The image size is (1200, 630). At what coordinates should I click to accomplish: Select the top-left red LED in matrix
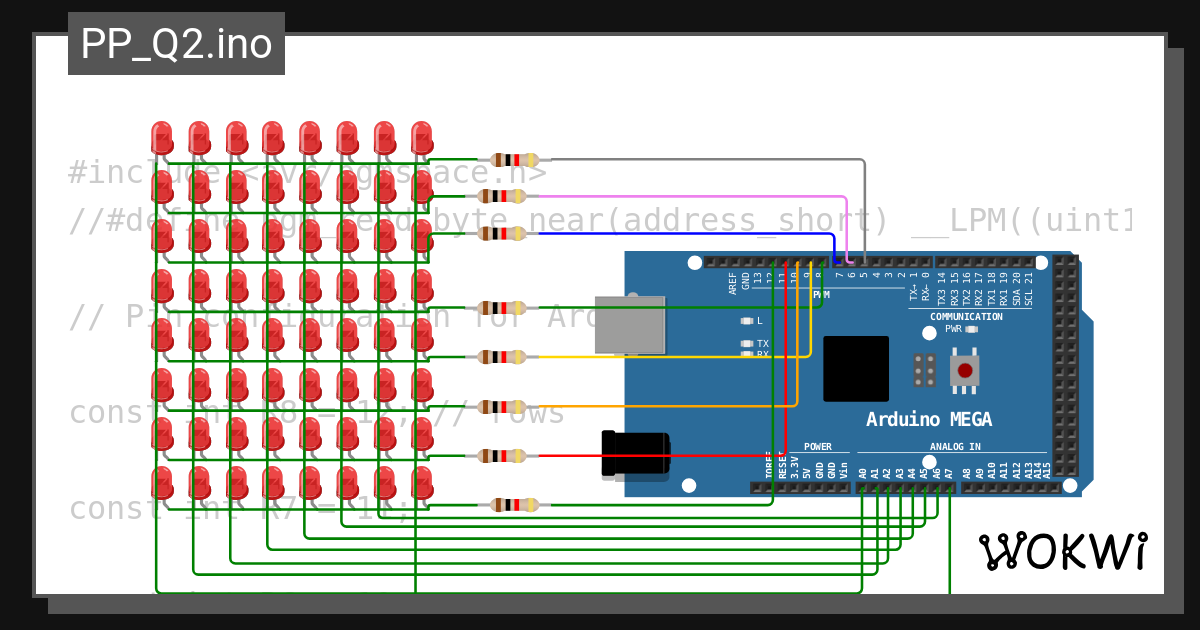point(162,140)
